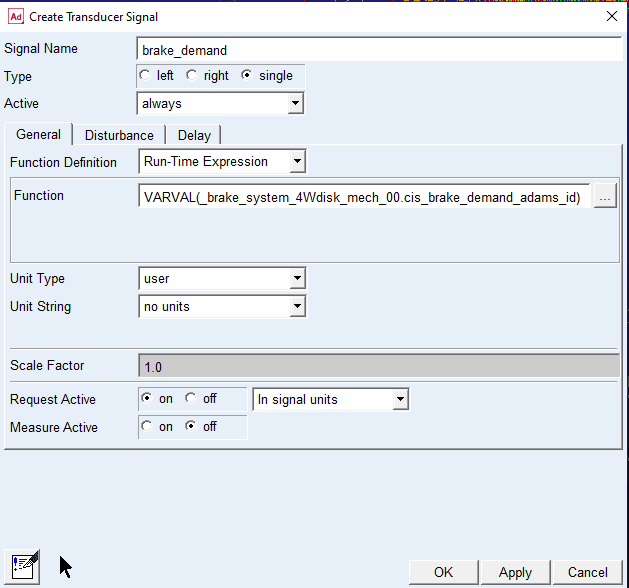
Task: Click the comments notepad icon at bottom left
Action: click(x=22, y=567)
